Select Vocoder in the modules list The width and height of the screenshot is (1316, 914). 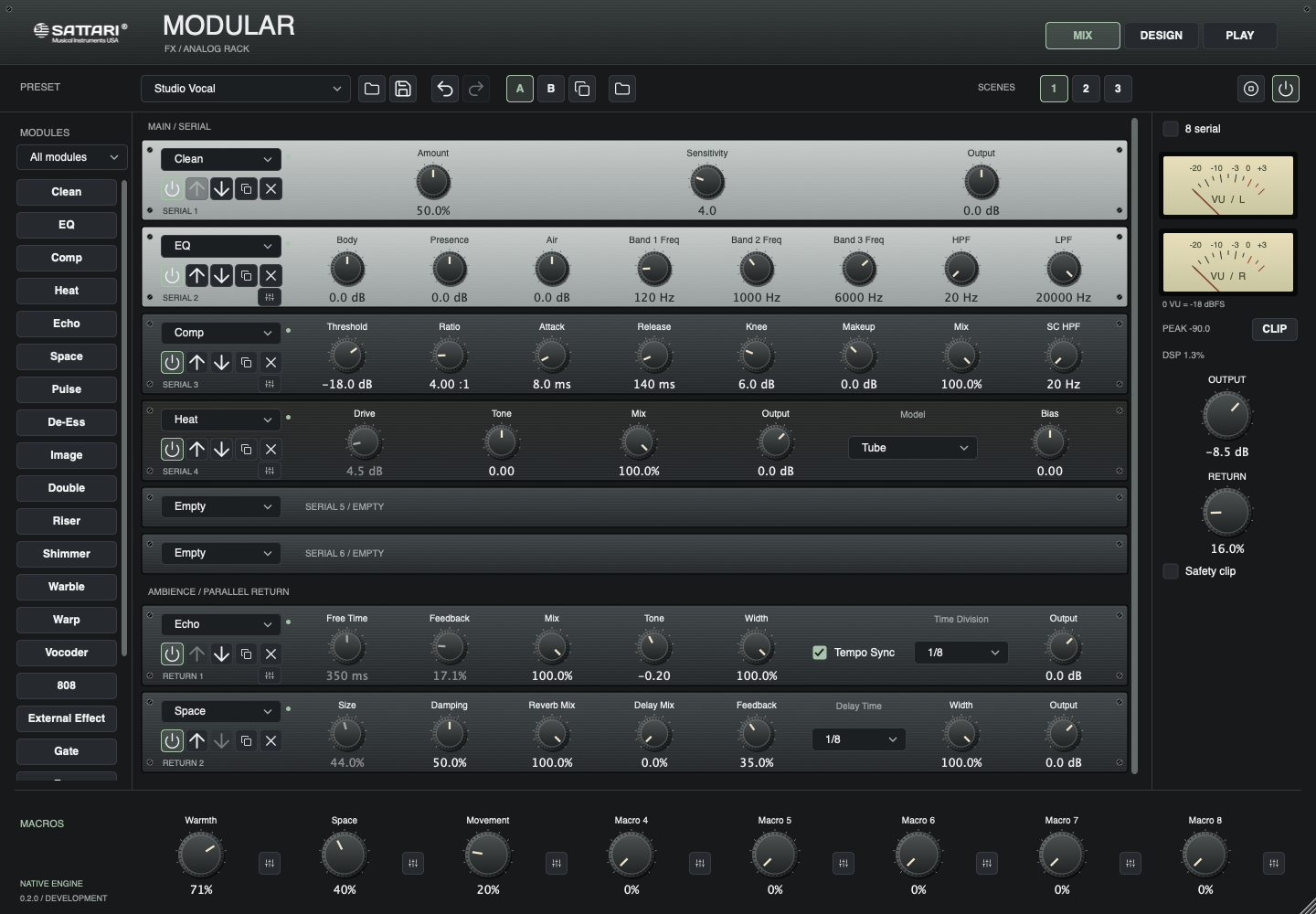[67, 653]
